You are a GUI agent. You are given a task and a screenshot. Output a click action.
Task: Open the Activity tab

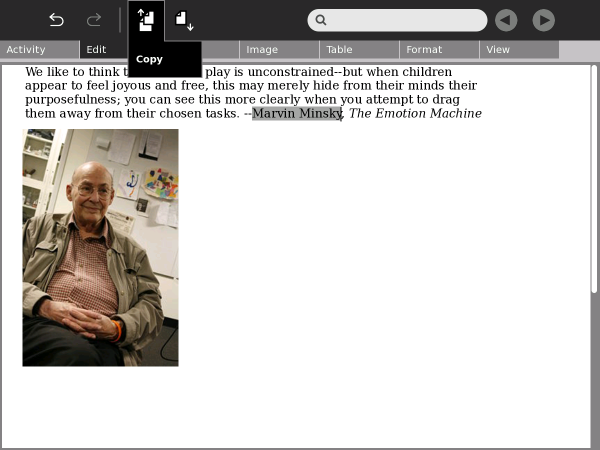click(x=38, y=50)
